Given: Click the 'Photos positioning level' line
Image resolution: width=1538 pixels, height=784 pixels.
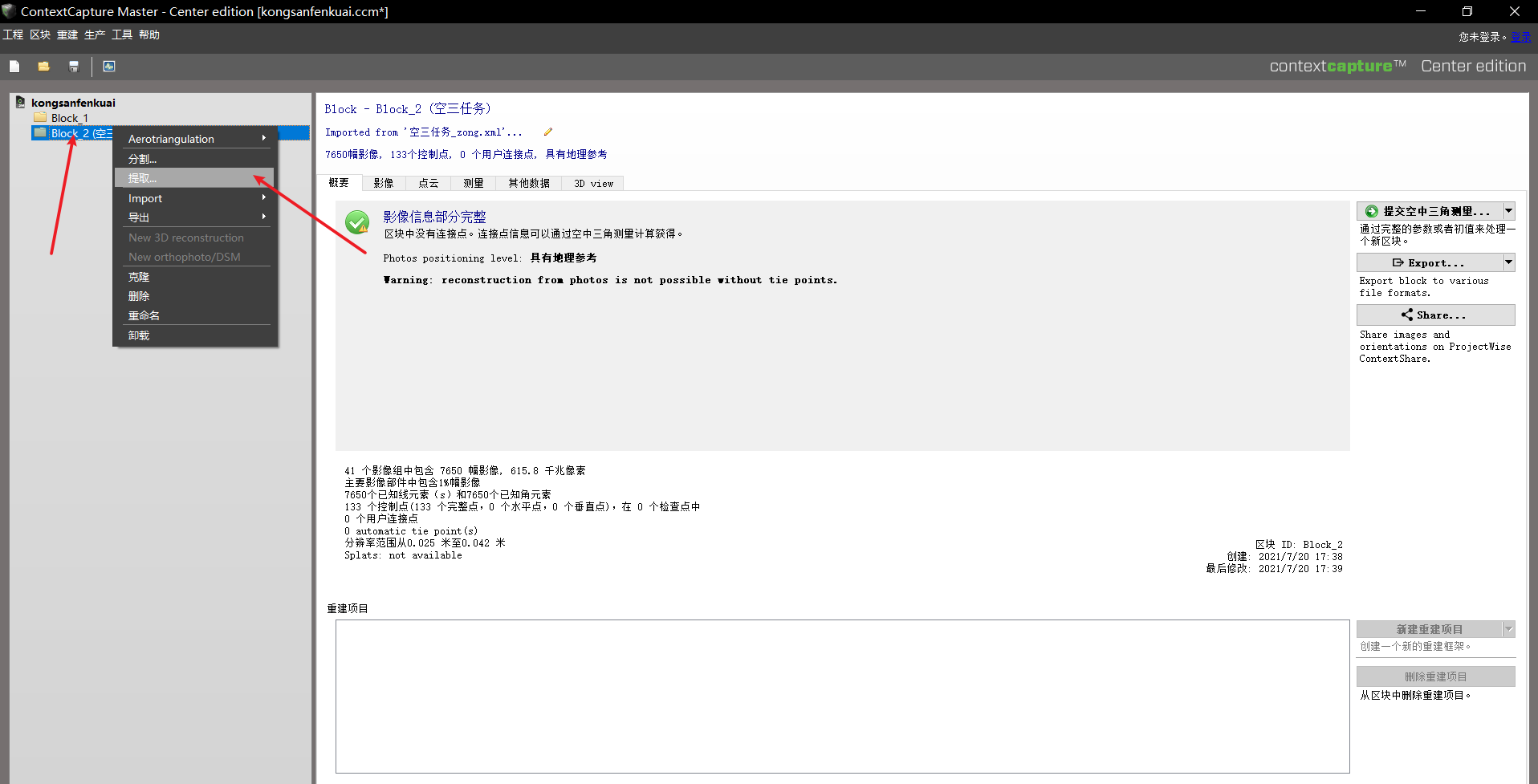Looking at the screenshot, I should [x=490, y=258].
